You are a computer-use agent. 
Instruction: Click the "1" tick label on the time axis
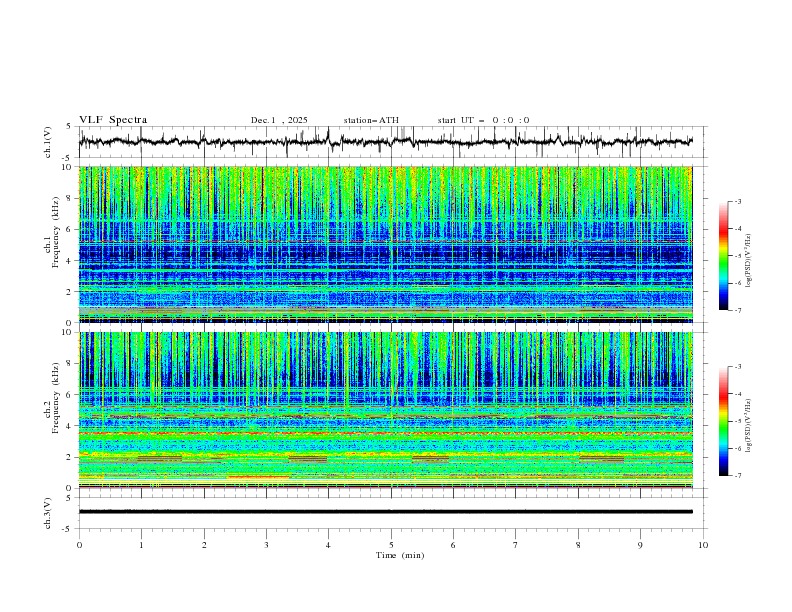141,545
